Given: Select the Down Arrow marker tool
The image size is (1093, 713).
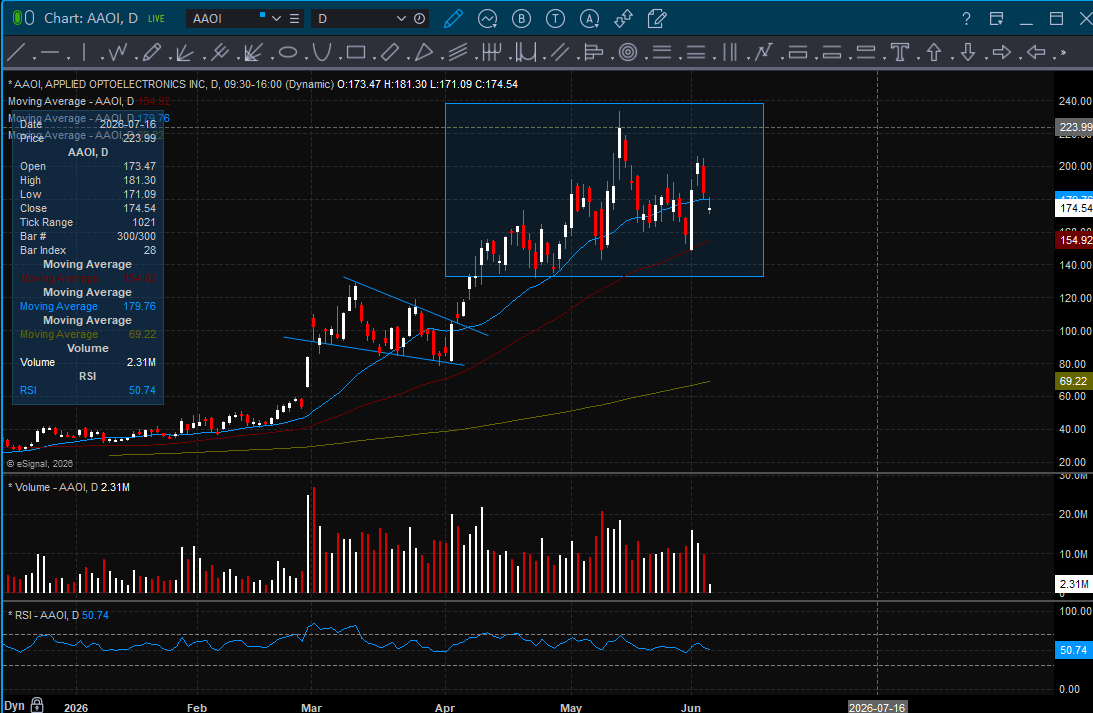Looking at the screenshot, I should [968, 52].
